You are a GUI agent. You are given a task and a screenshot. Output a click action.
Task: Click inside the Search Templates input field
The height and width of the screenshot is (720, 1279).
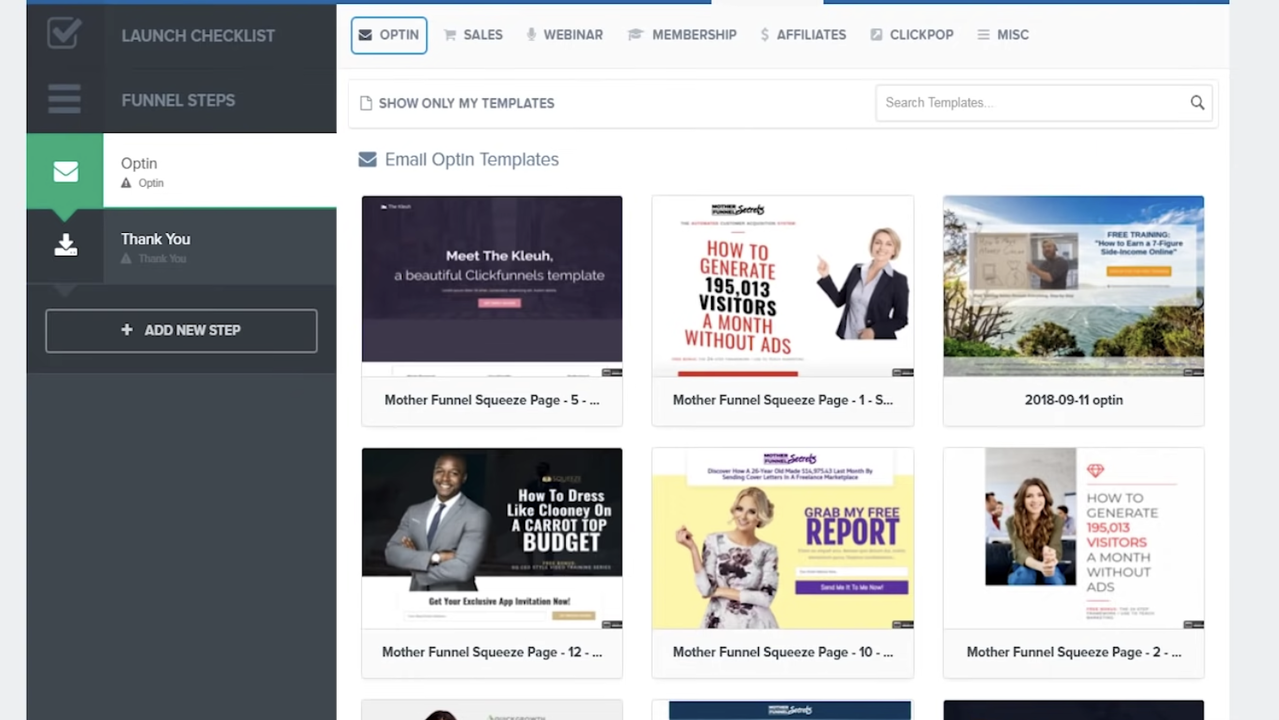point(1020,102)
